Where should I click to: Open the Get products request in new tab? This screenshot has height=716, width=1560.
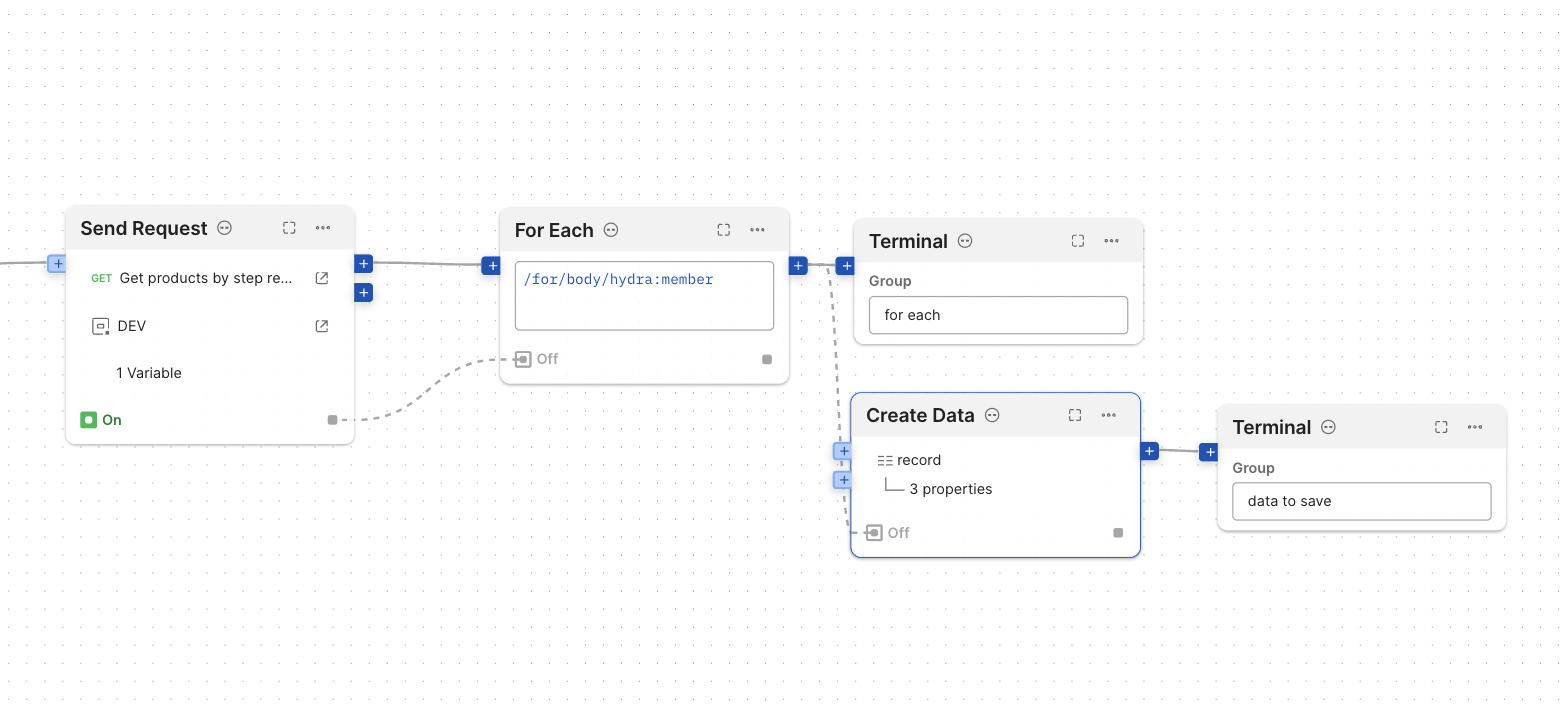(x=321, y=278)
